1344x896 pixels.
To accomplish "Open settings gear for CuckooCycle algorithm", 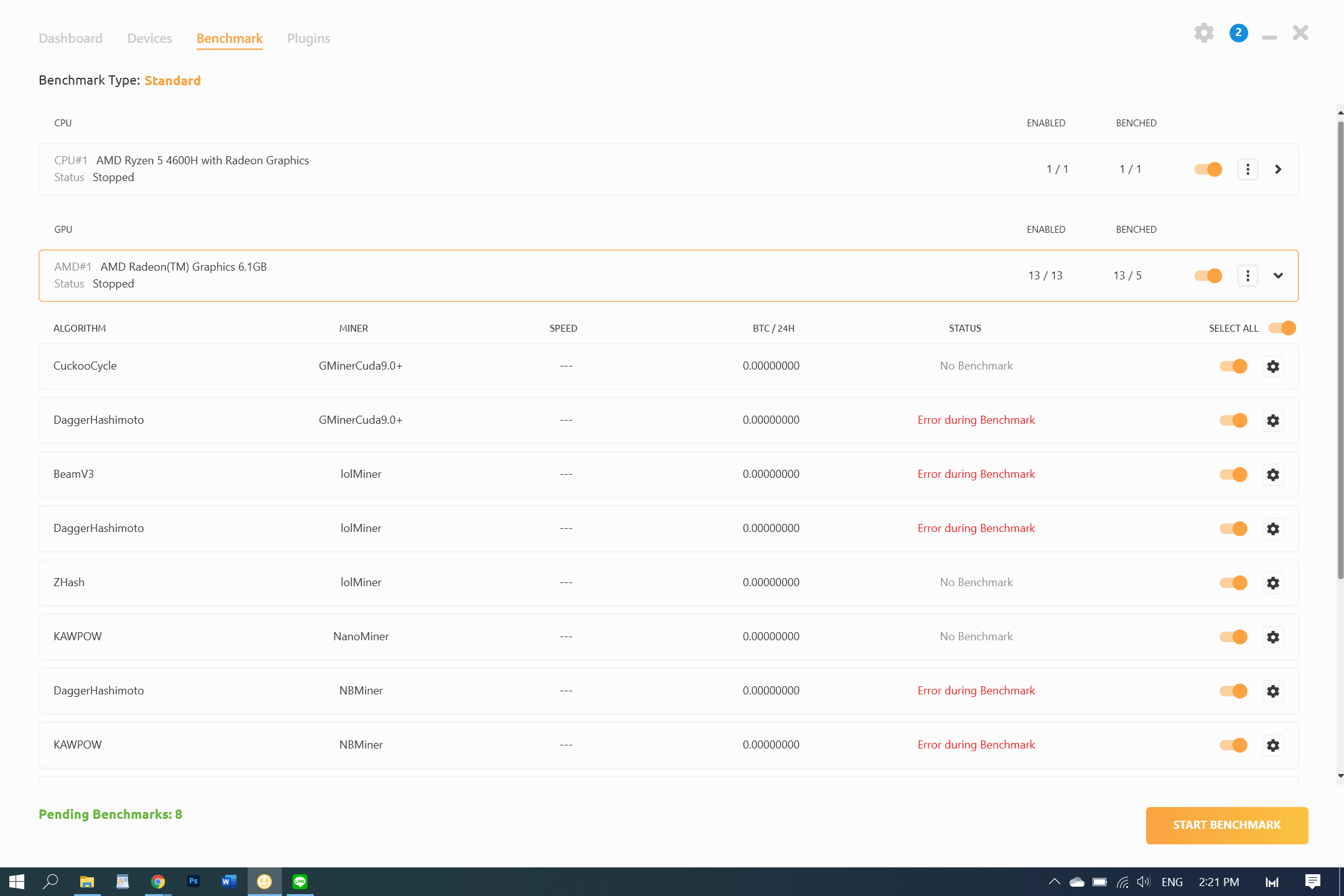I will (x=1273, y=366).
